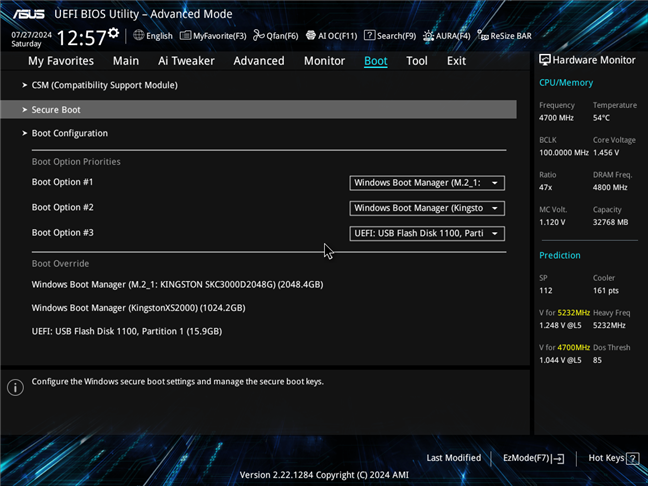Toggle ReSize BAR option
Screen dimensions: 648x486
click(504, 36)
